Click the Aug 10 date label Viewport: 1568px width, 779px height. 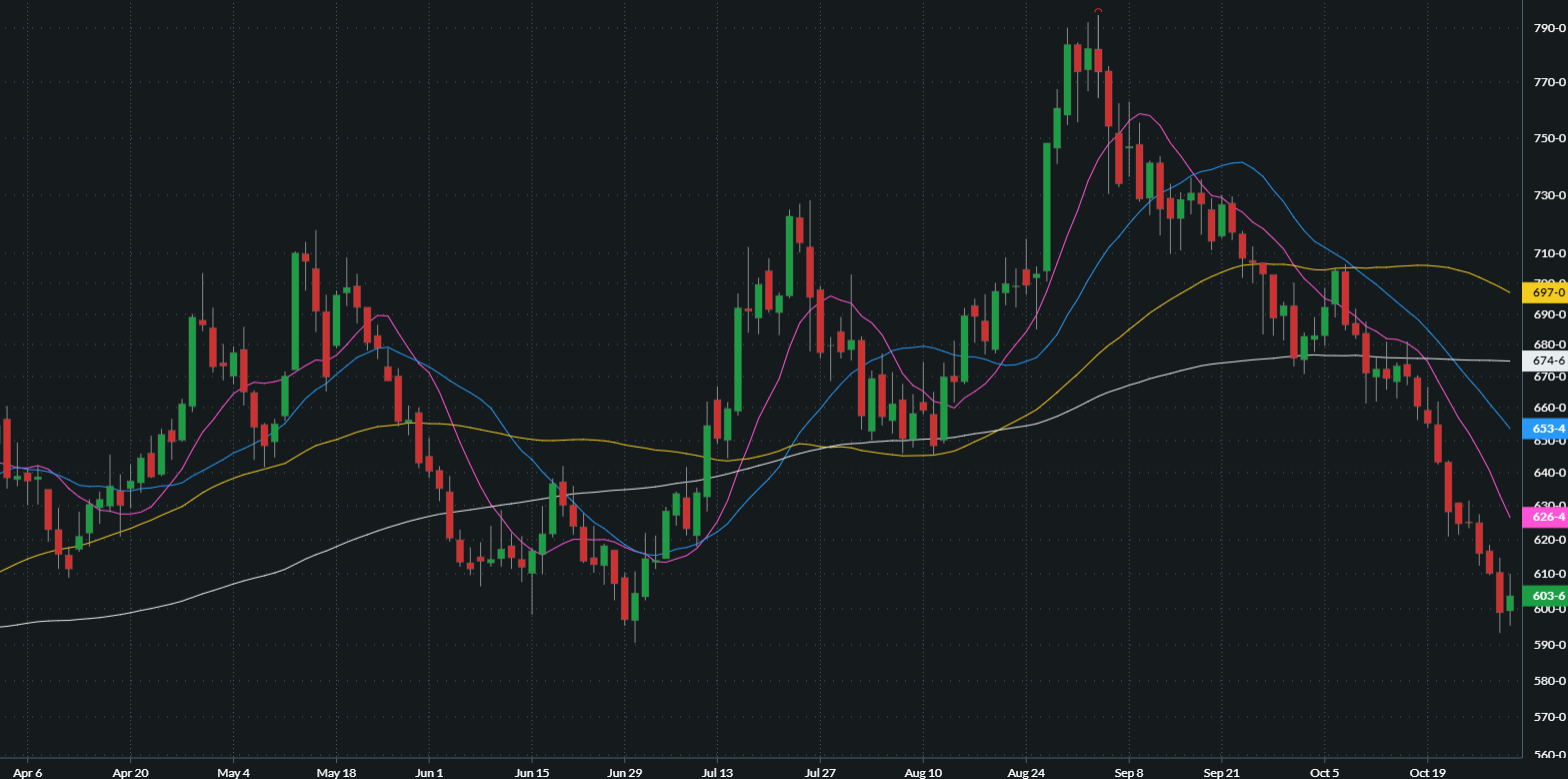click(x=922, y=772)
